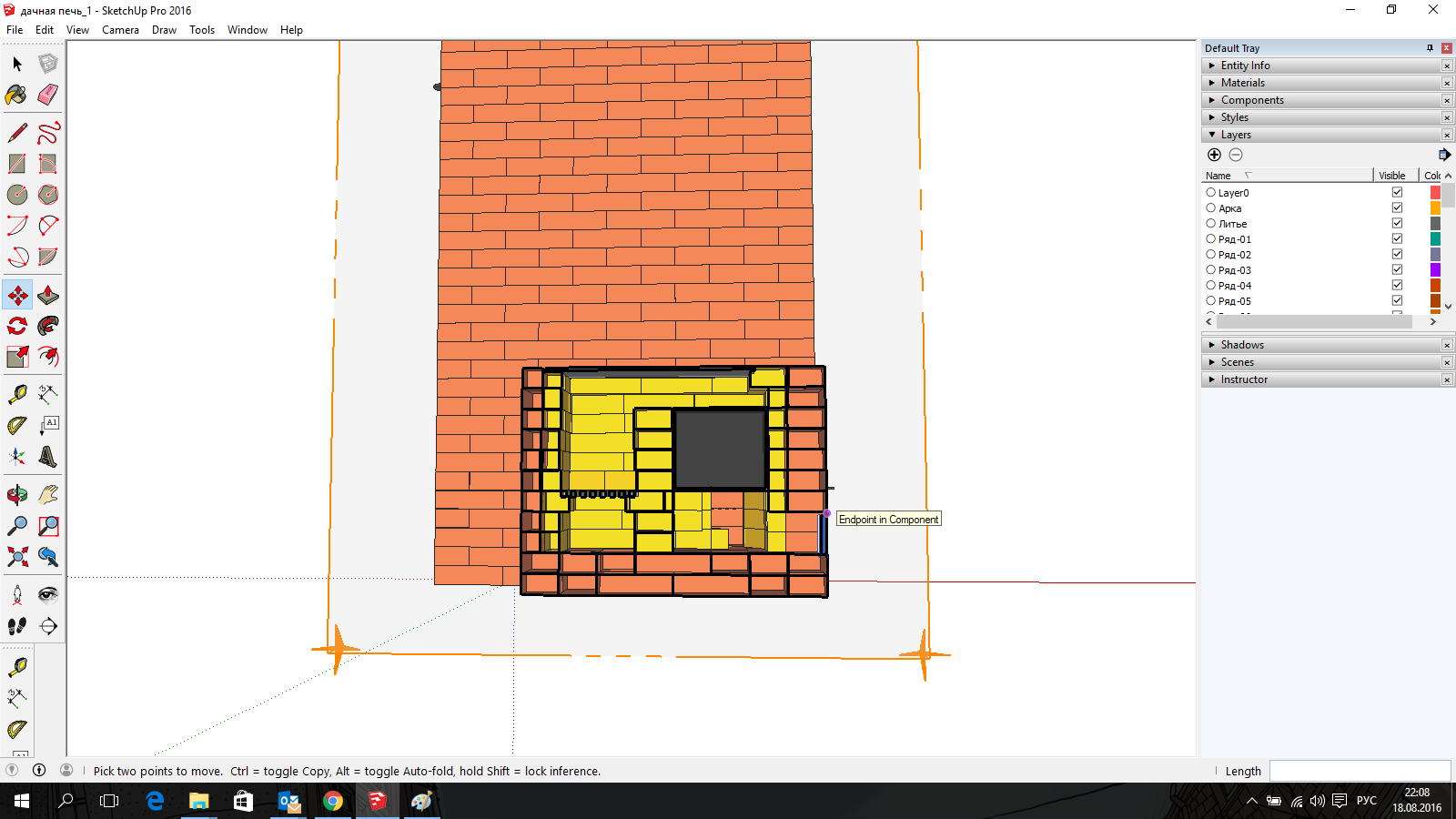Click the Length measurement input box
Screen dimensions: 1456x819
1359,771
